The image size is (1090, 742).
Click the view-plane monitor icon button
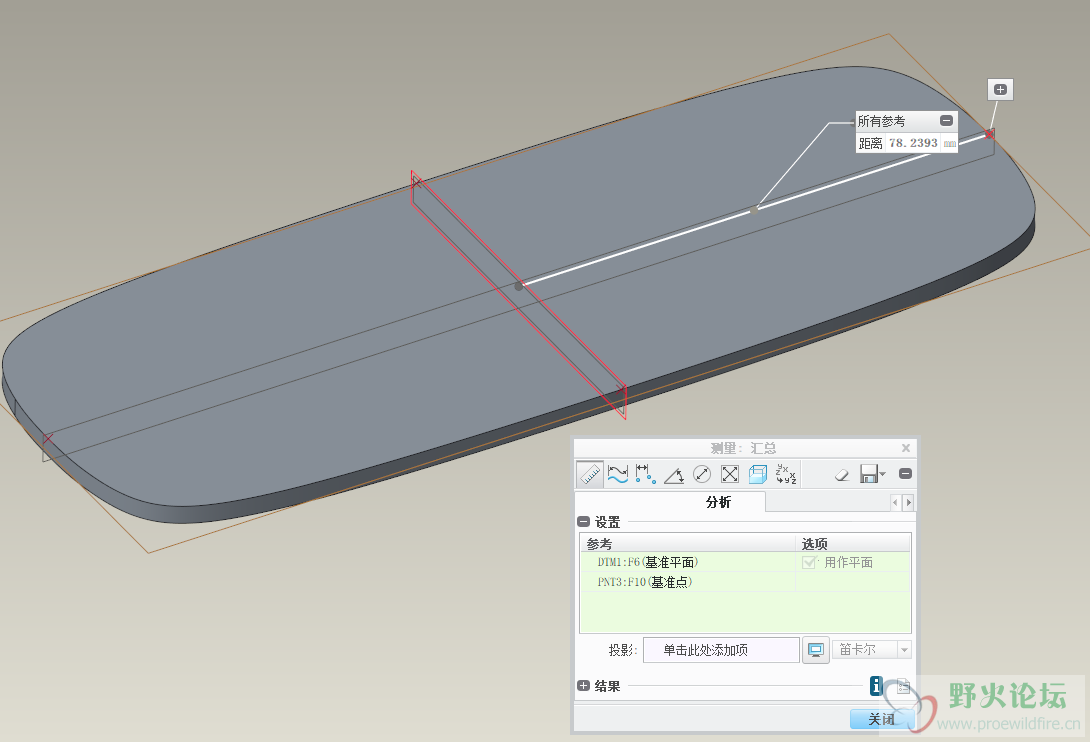click(x=816, y=650)
